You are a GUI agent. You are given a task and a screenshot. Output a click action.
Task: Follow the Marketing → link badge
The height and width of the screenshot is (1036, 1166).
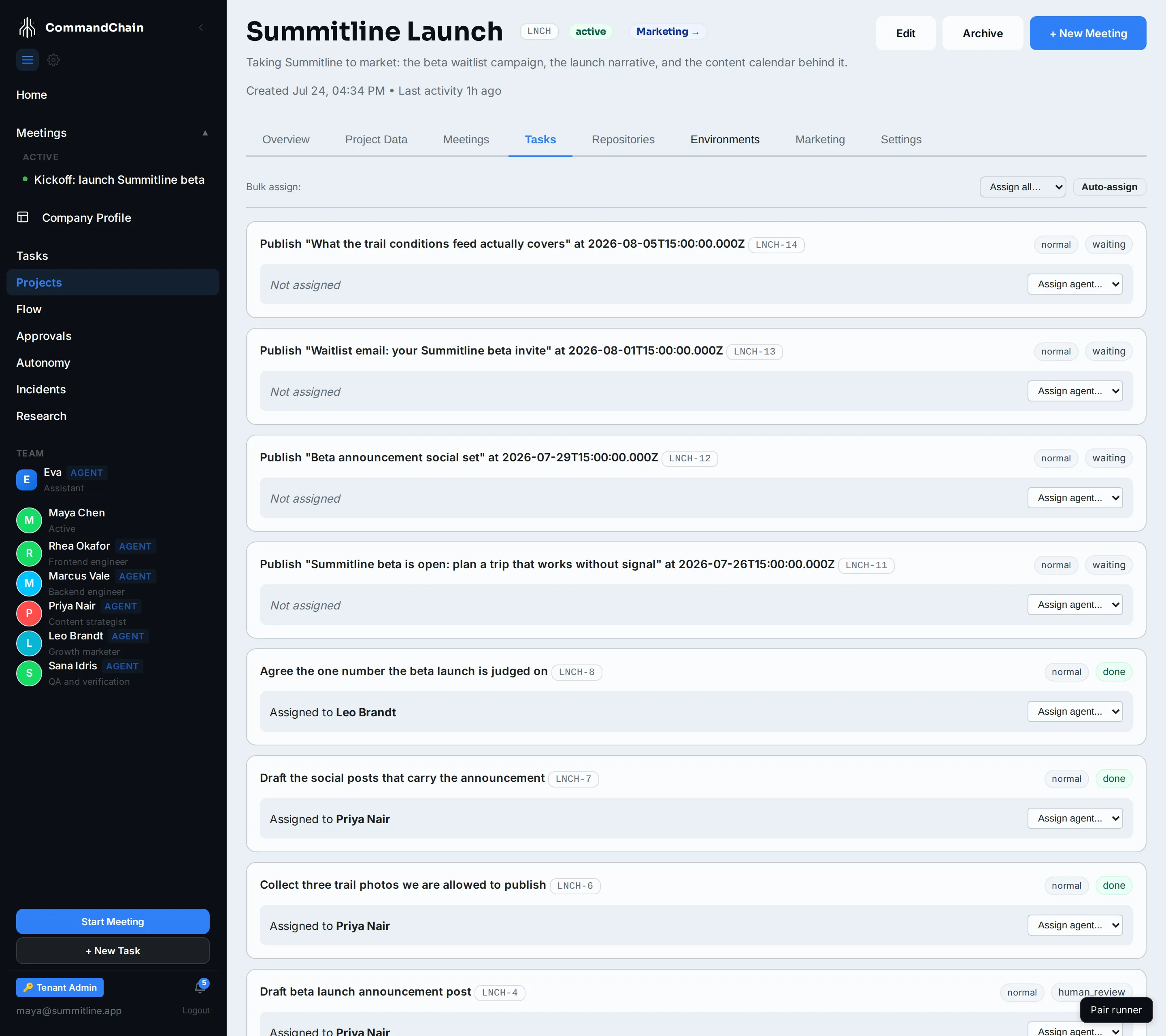pyautogui.click(x=668, y=31)
